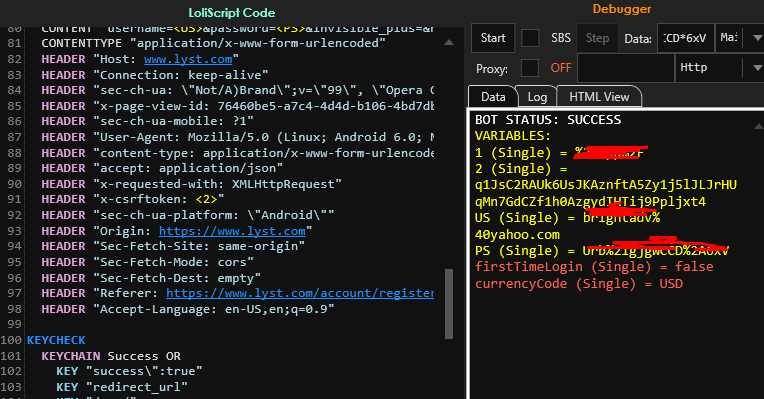Click the Data test input field
Image resolution: width=764 pixels, height=399 pixels.
tap(685, 38)
